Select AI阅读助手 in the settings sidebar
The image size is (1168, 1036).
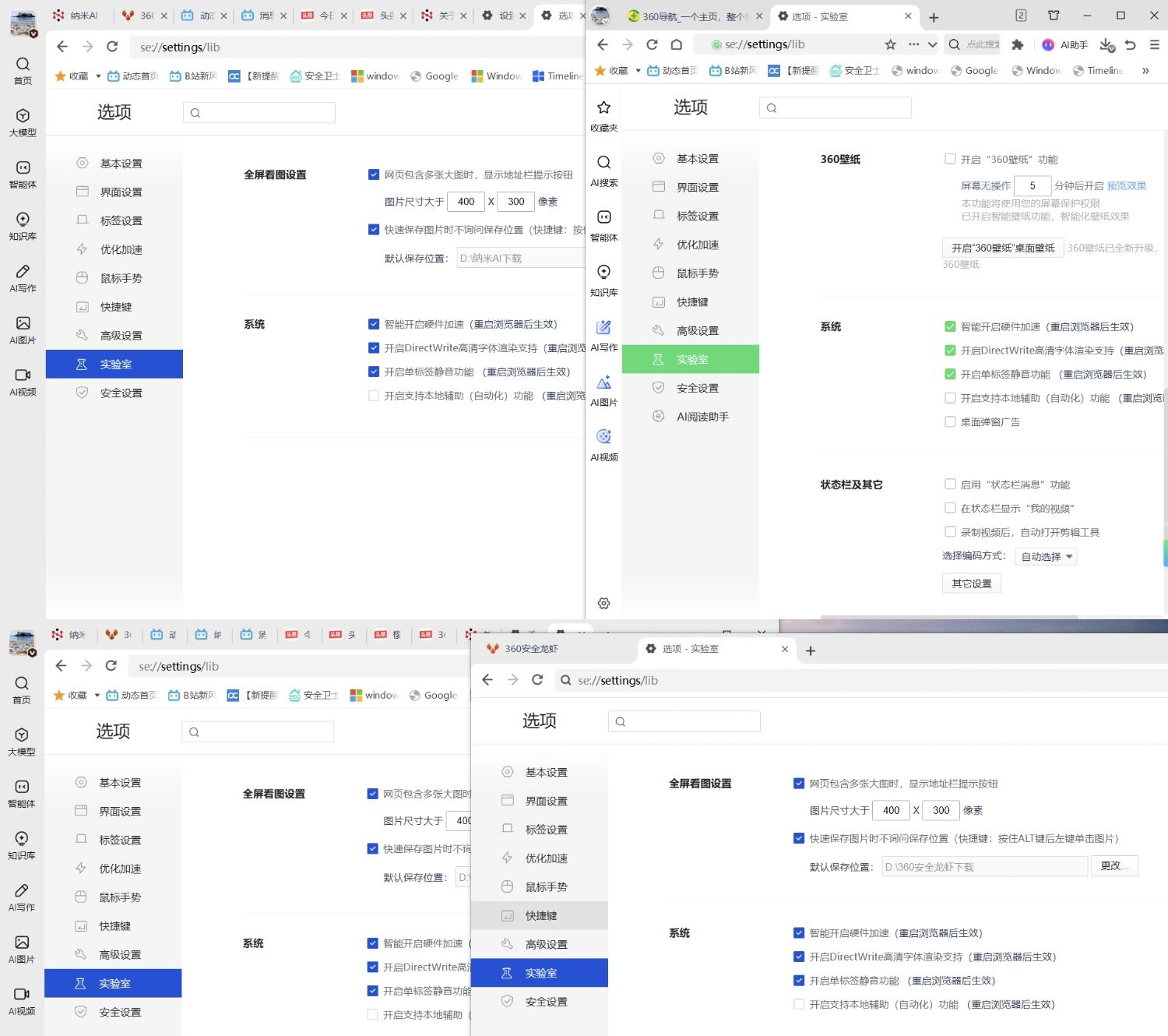[702, 417]
